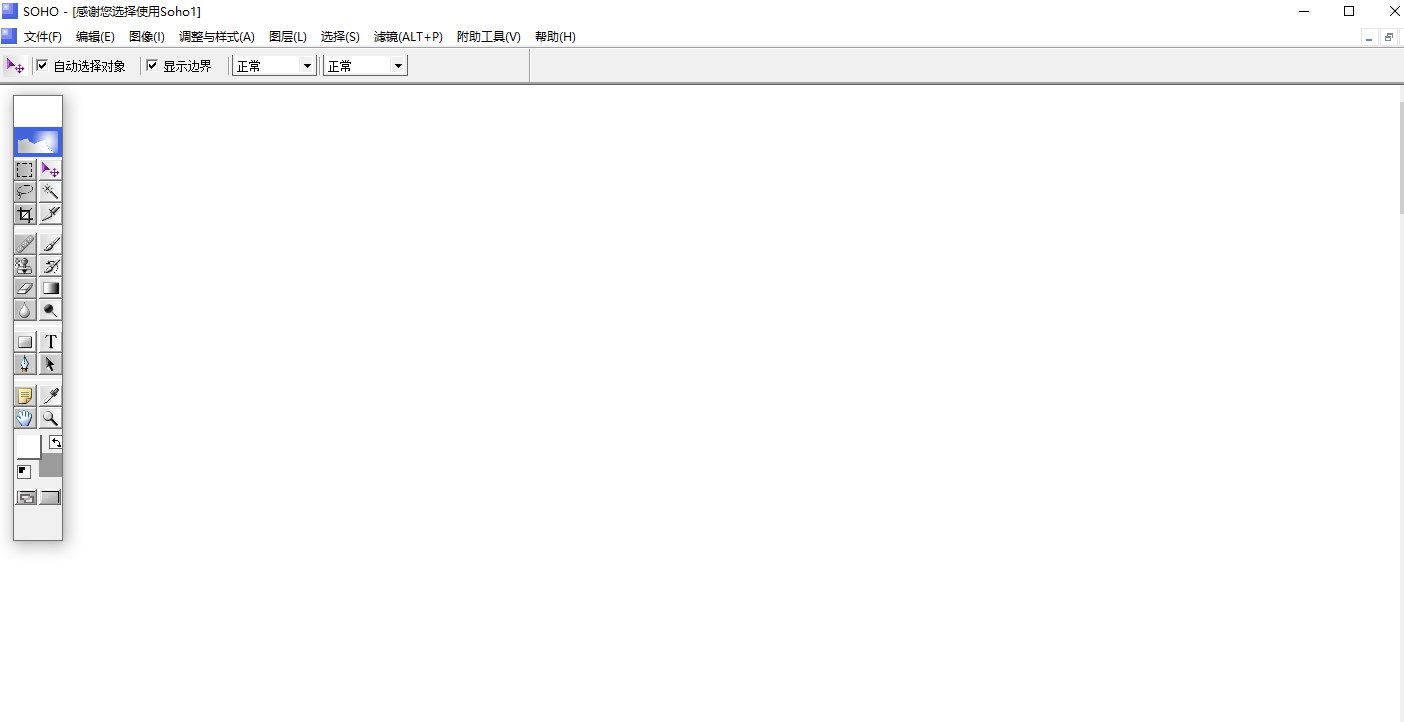Select the Crop tool

(x=25, y=214)
